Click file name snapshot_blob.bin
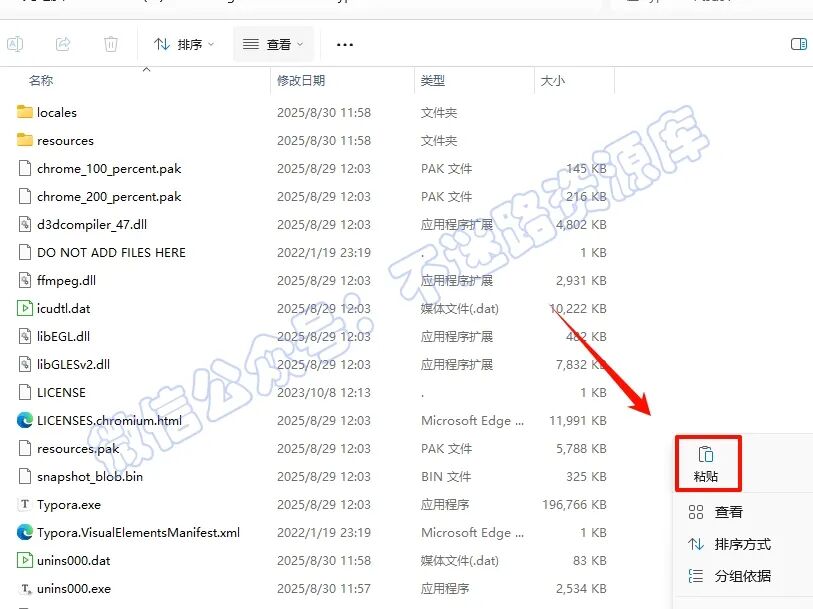Screen dimensions: 813x609 click(90, 477)
